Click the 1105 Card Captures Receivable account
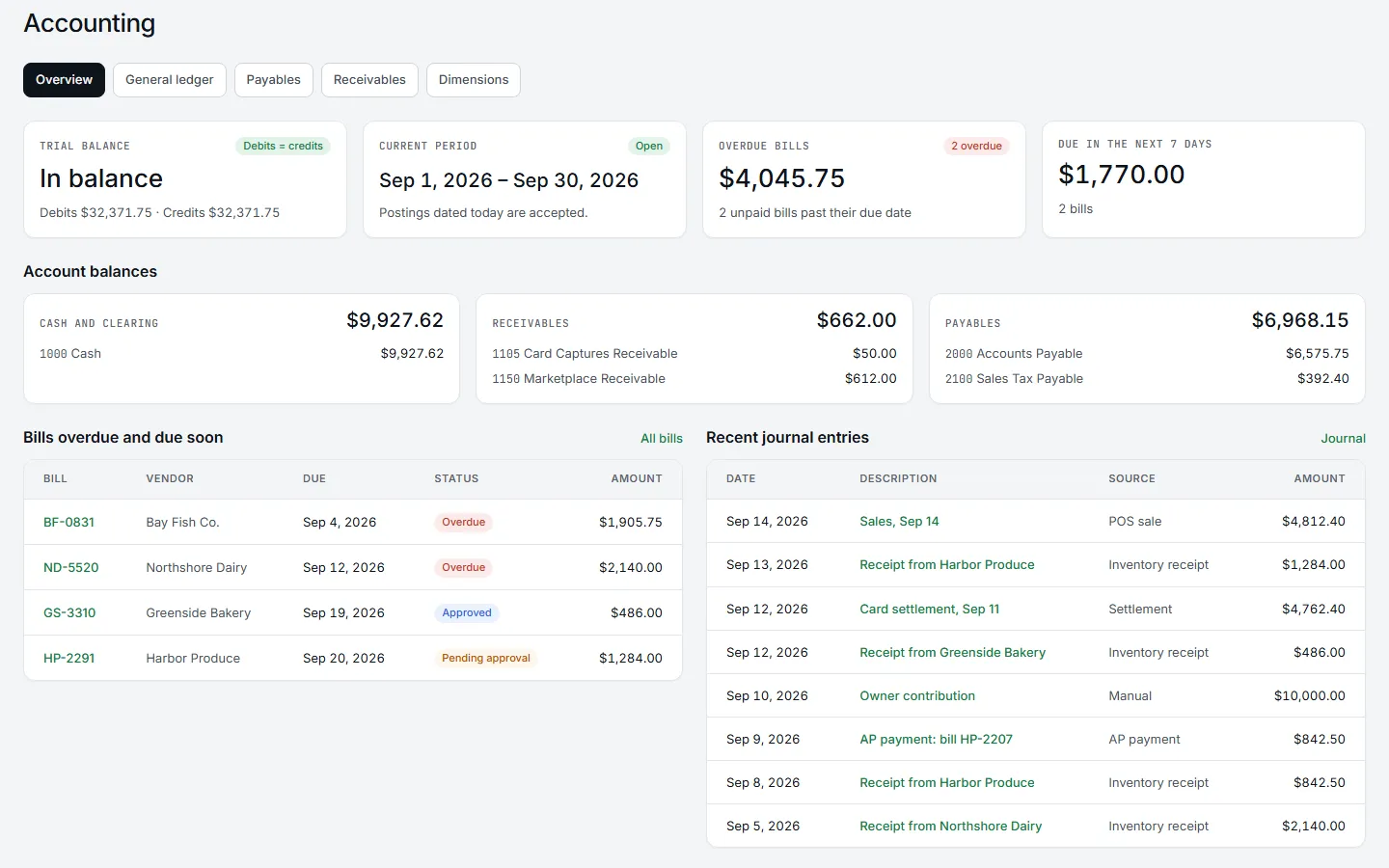Viewport: 1389px width, 868px height. (x=694, y=354)
